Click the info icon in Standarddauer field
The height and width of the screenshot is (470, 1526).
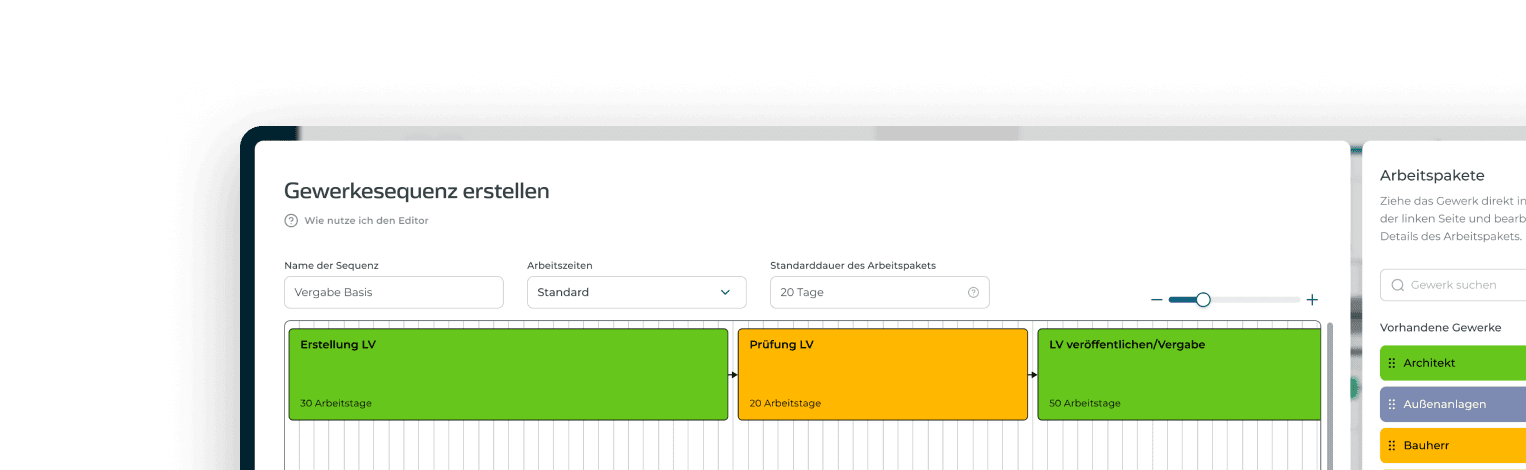[973, 292]
